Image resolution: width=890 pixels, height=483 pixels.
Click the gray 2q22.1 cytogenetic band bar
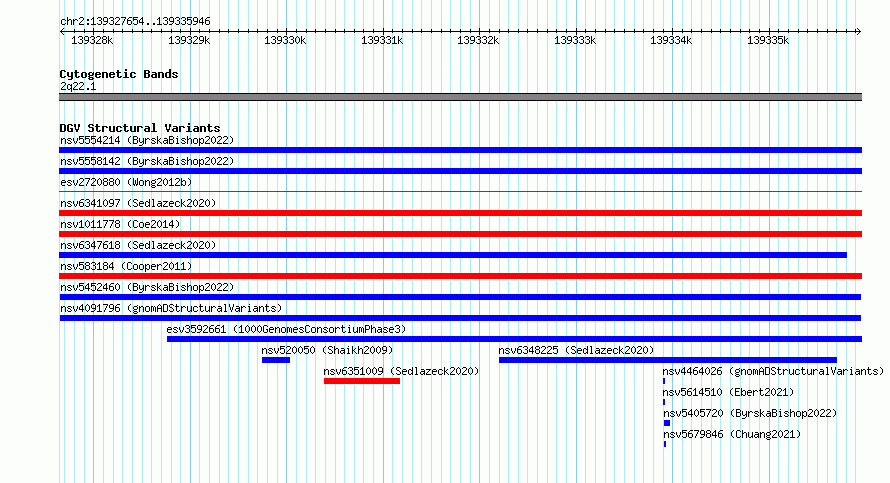point(460,97)
